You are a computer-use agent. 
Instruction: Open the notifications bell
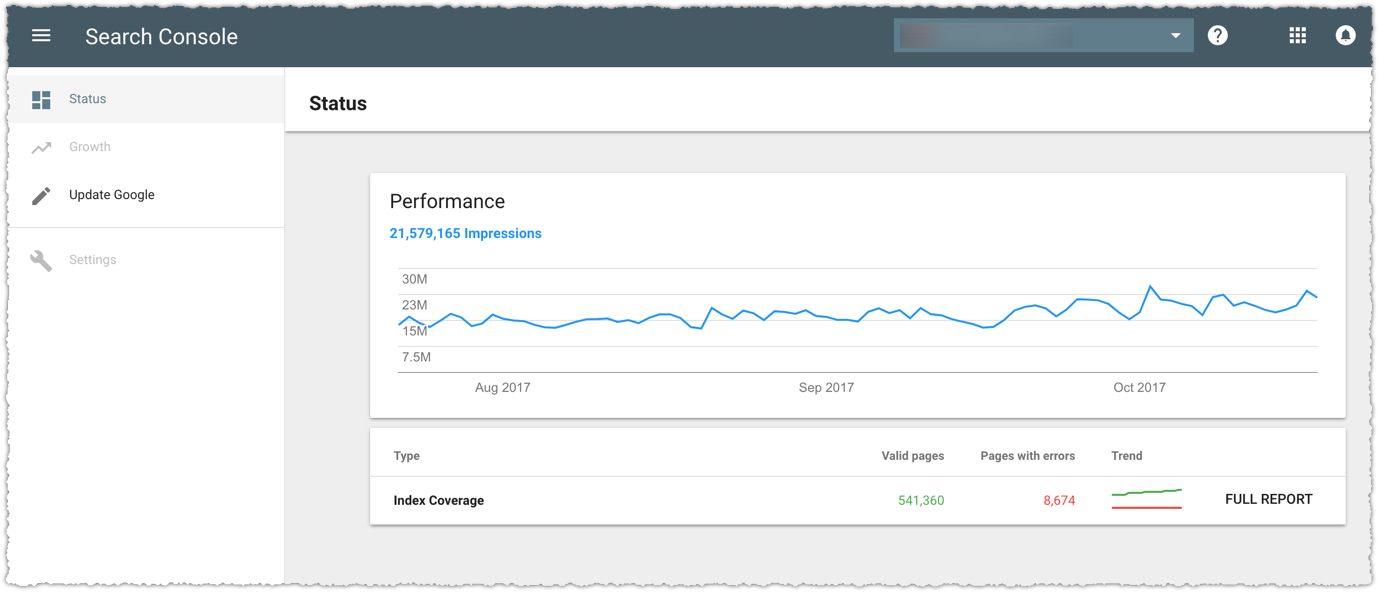1345,36
